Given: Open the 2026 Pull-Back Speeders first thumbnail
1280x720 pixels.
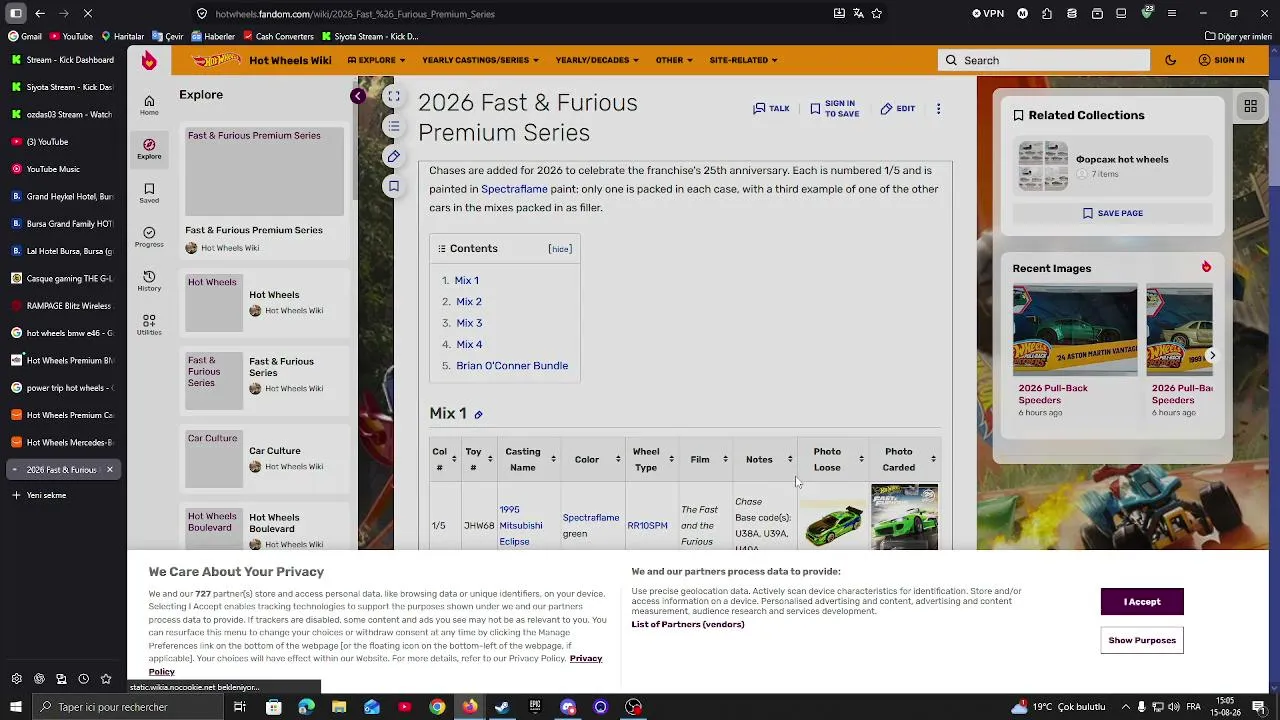Looking at the screenshot, I should 1075,330.
